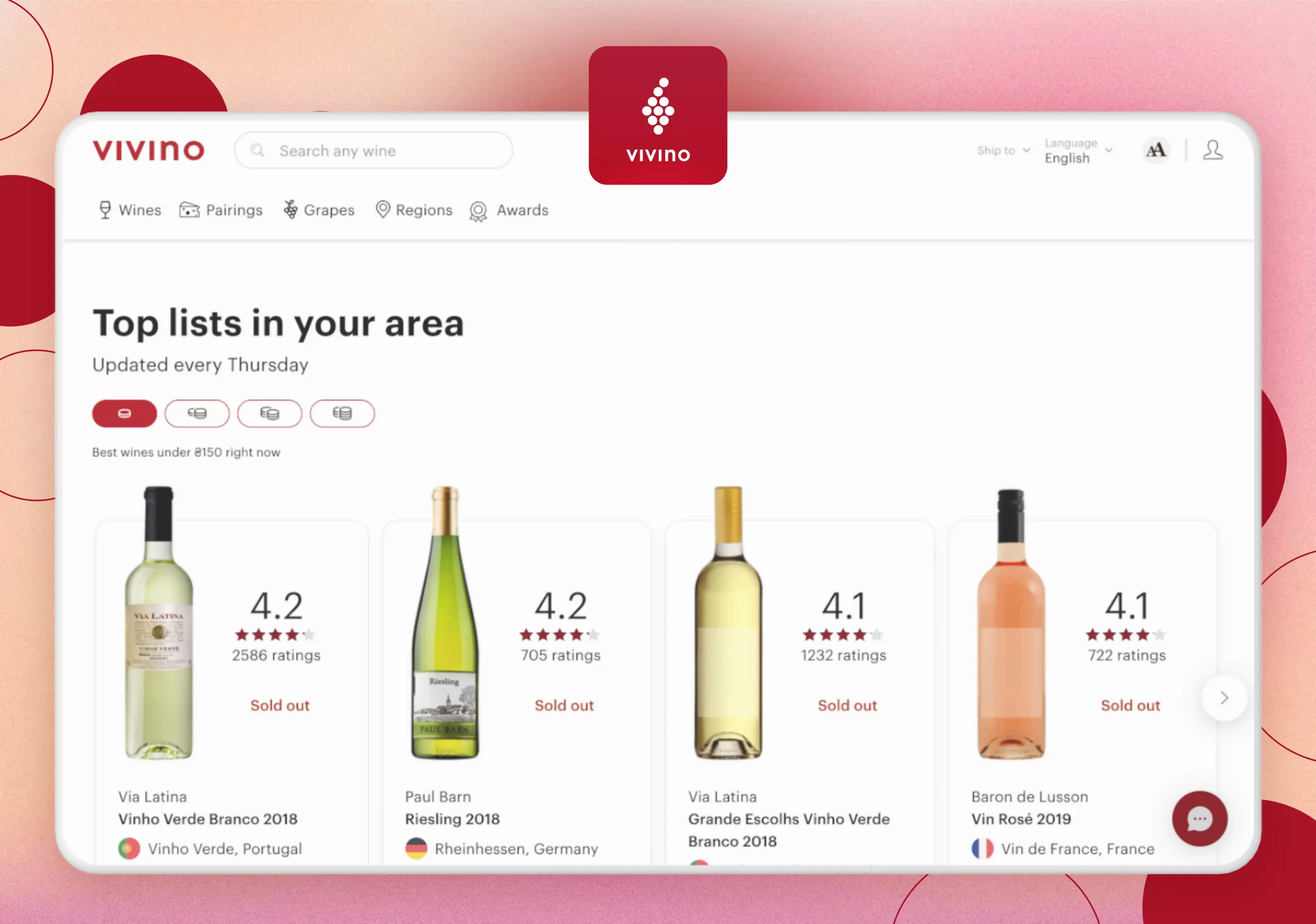Click the "1232 ratings" count
The width and height of the screenshot is (1316, 924).
(x=844, y=655)
